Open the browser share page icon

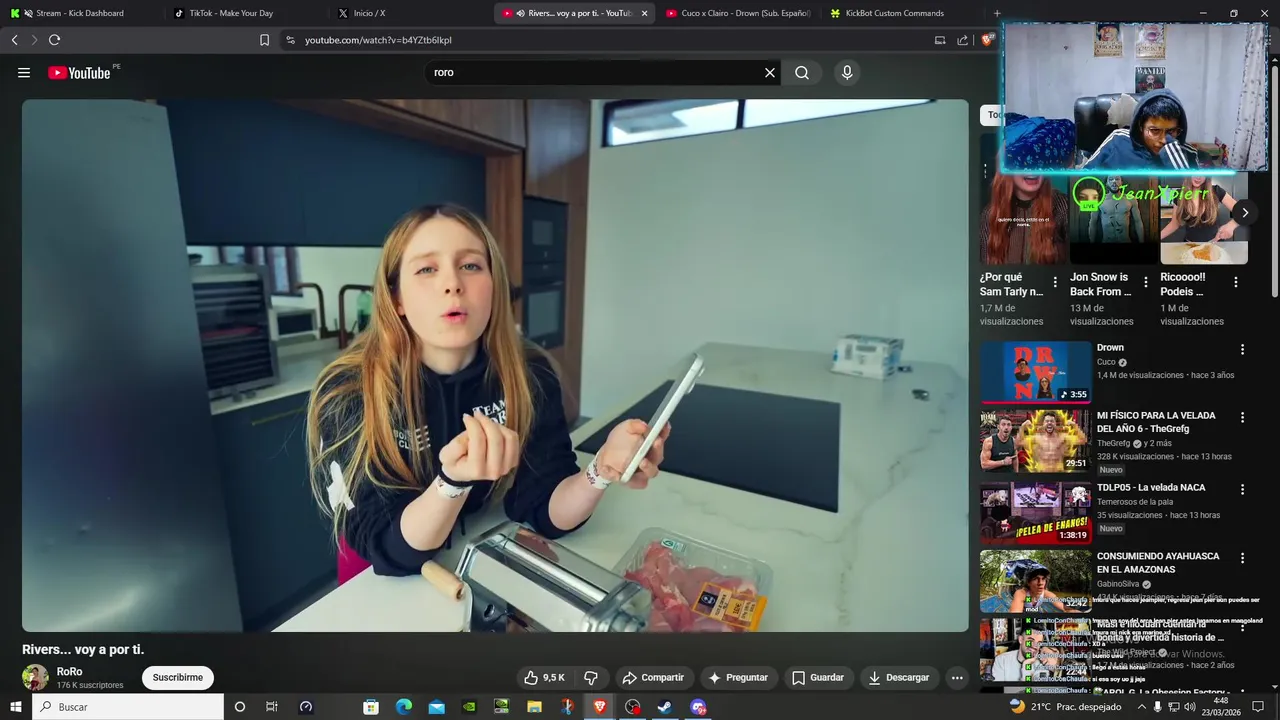(x=962, y=40)
